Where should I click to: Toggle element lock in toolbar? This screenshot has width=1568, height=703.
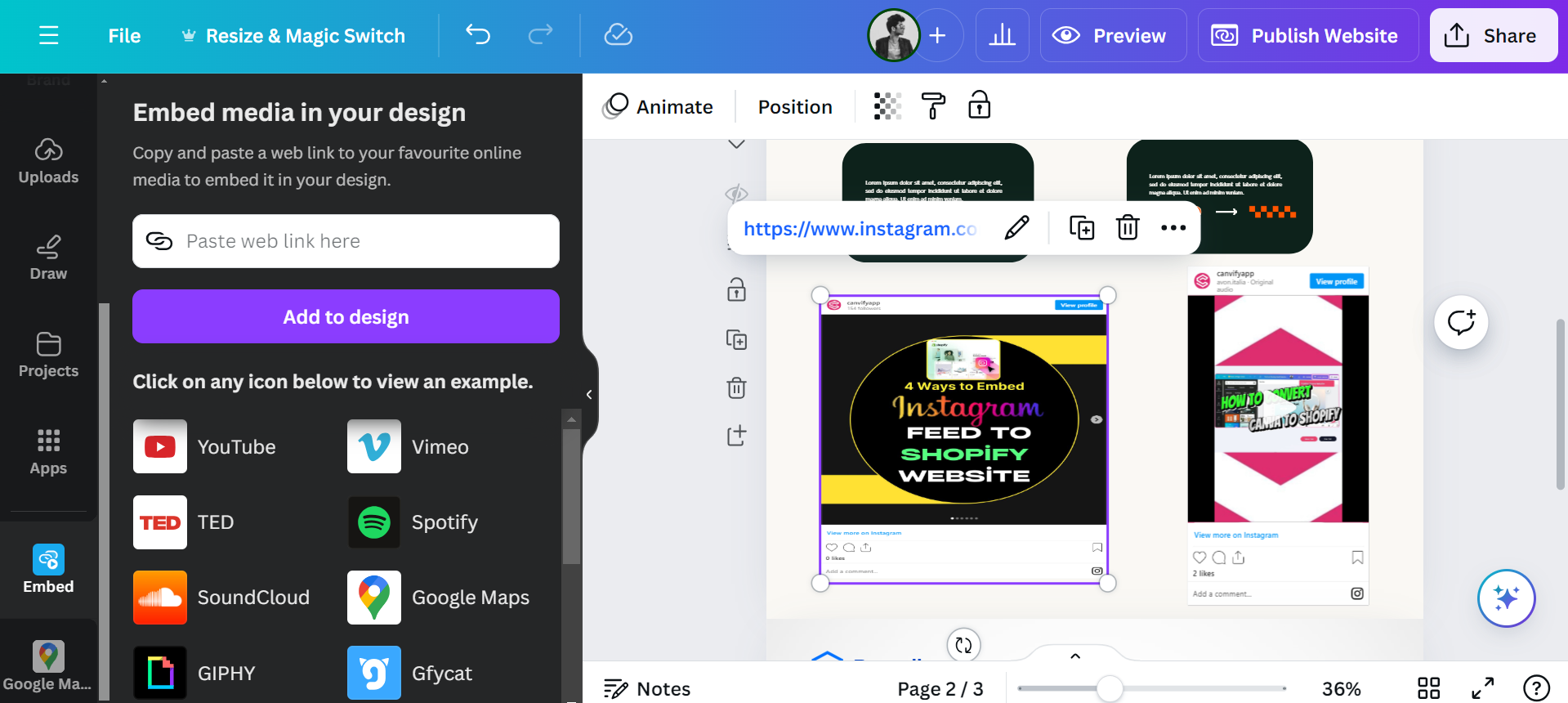click(x=979, y=105)
